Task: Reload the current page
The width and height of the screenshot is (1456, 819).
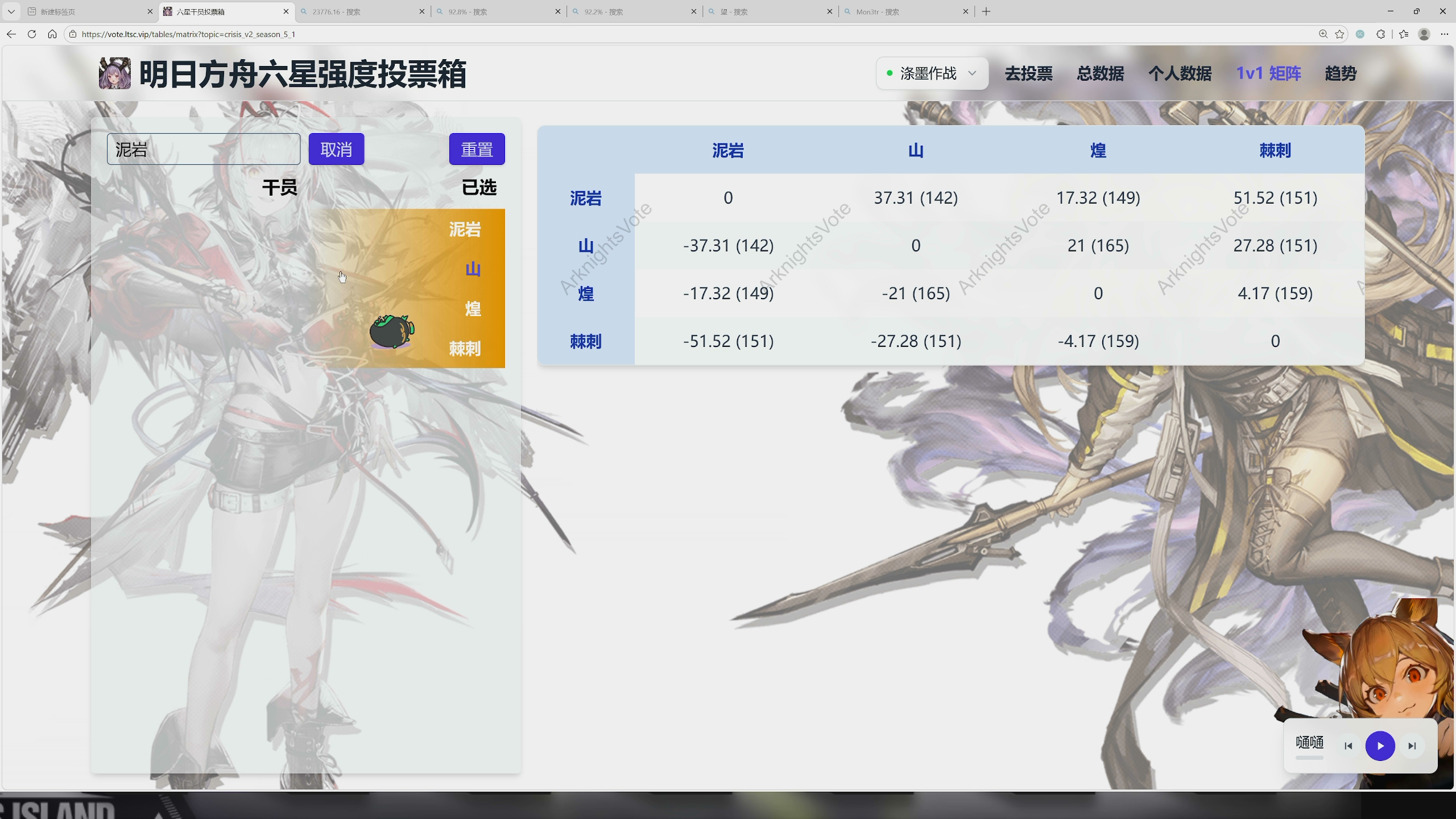Action: click(x=32, y=34)
